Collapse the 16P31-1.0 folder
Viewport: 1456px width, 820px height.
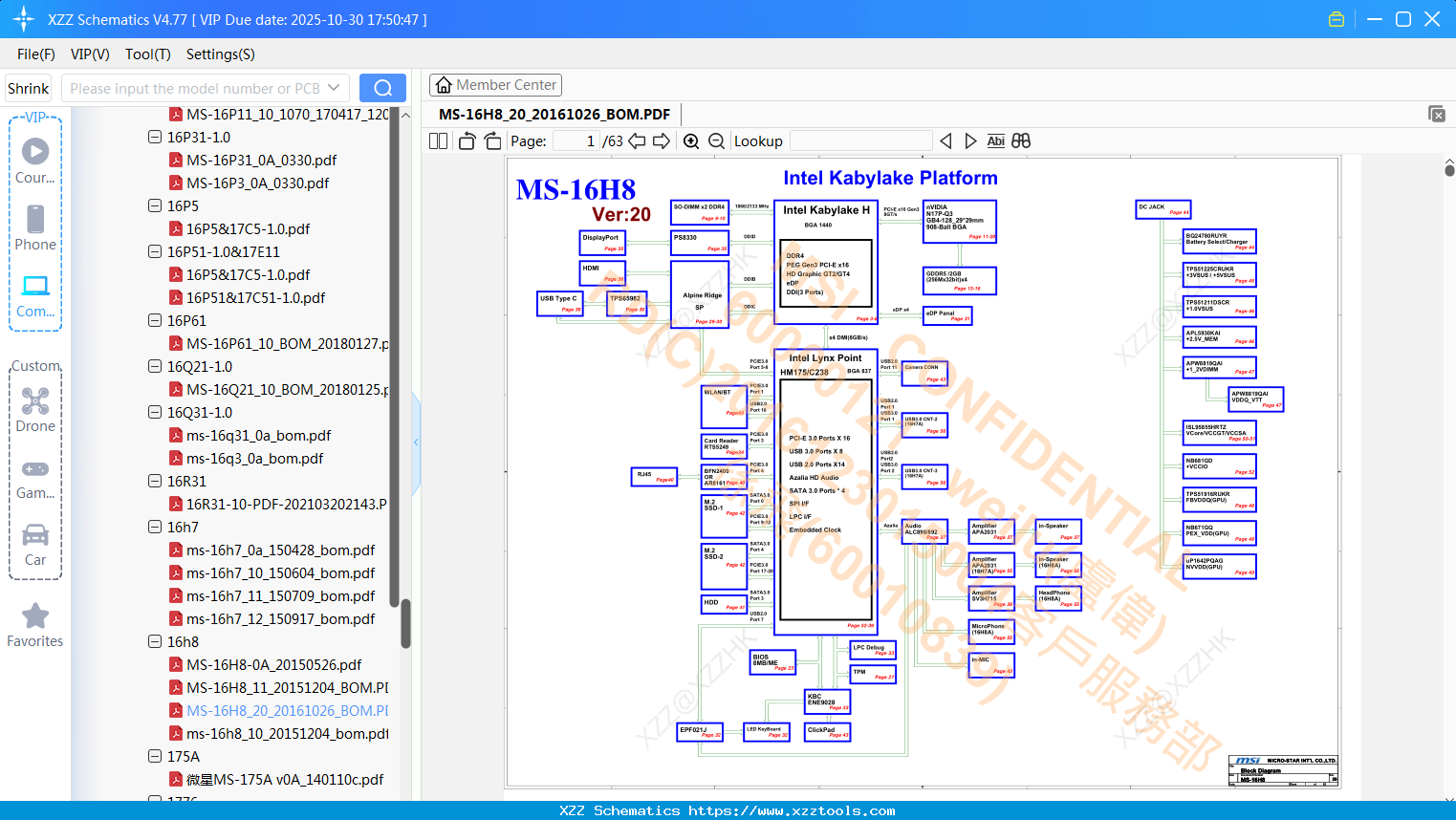coord(155,137)
